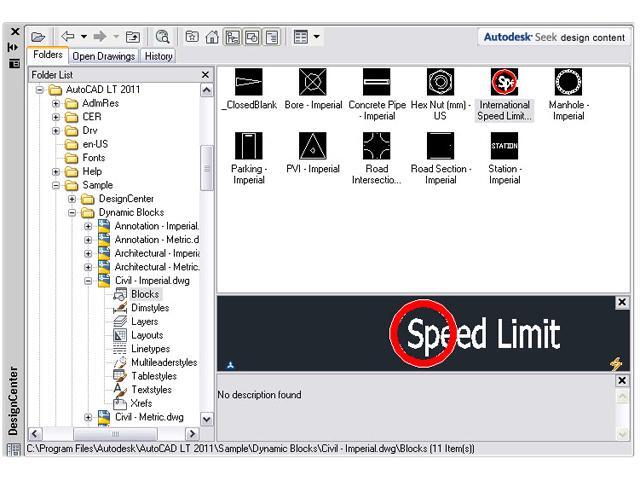Image resolution: width=640 pixels, height=480 pixels.
Task: Select the Layouts item
Action: point(147,335)
